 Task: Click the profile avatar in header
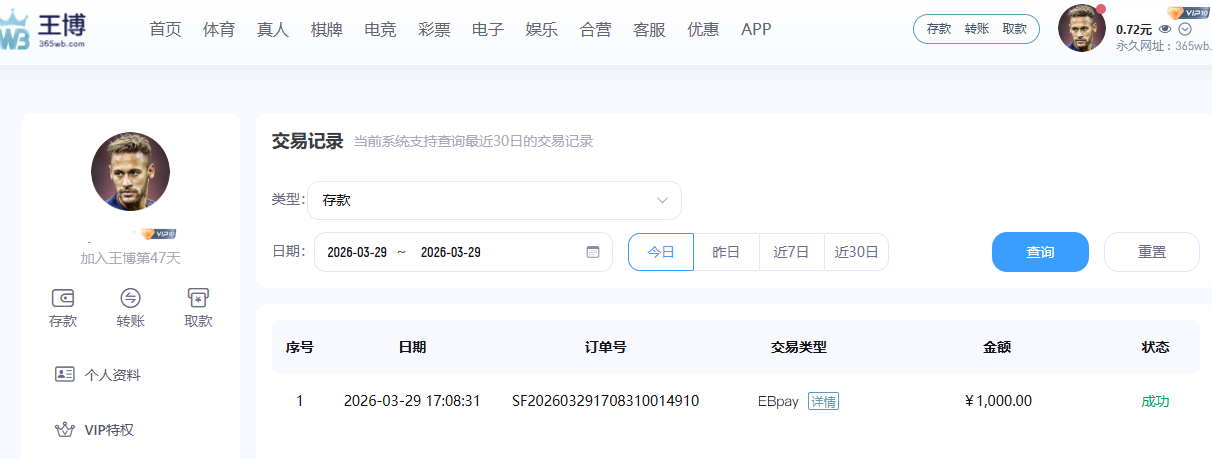(1081, 28)
